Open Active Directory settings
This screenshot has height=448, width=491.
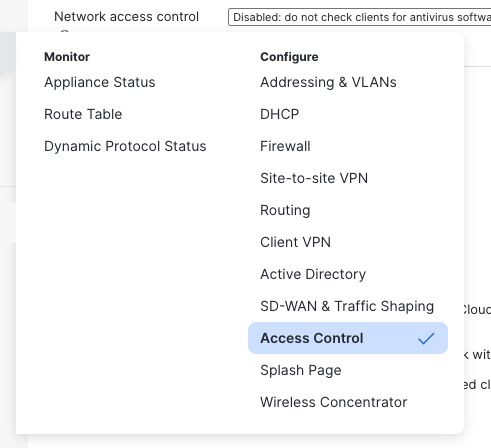pos(313,274)
